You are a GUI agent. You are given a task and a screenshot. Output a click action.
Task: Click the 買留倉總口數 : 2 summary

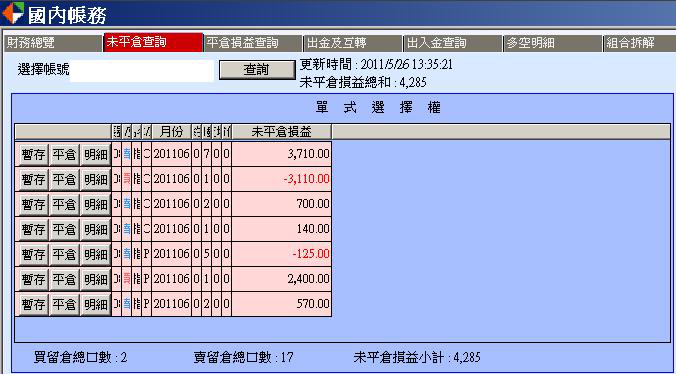pyautogui.click(x=80, y=357)
